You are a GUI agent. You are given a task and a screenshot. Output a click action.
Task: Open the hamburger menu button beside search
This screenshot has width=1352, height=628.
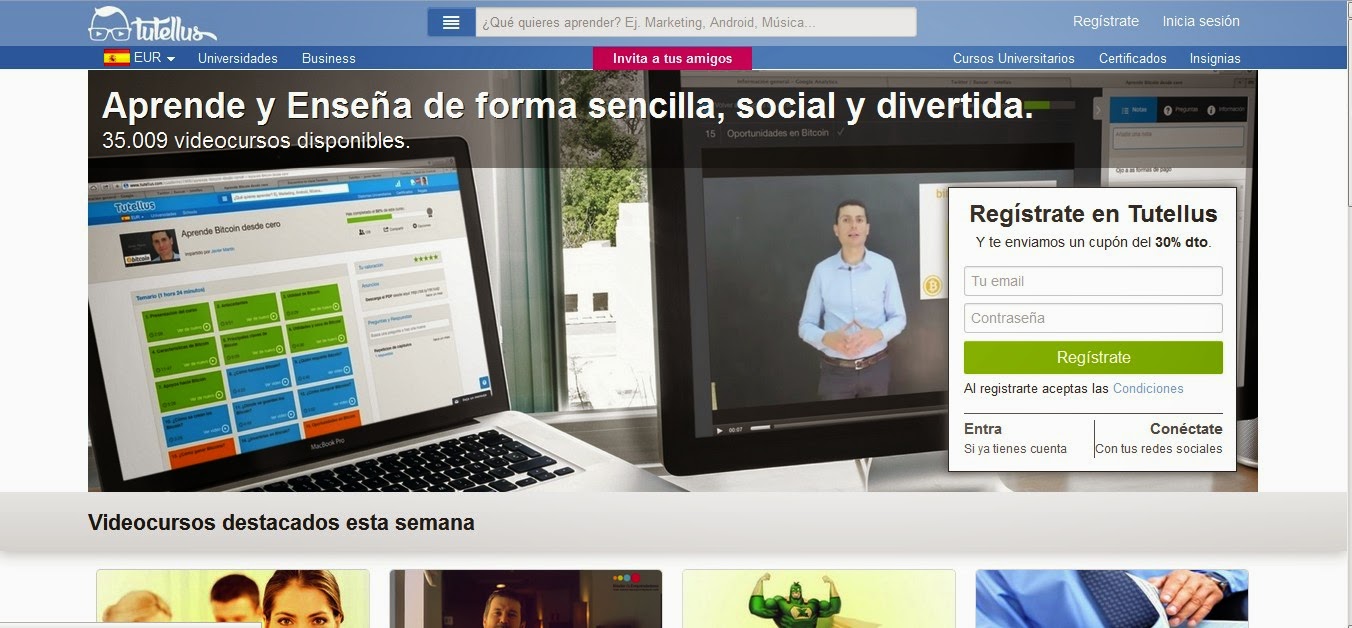coord(451,22)
